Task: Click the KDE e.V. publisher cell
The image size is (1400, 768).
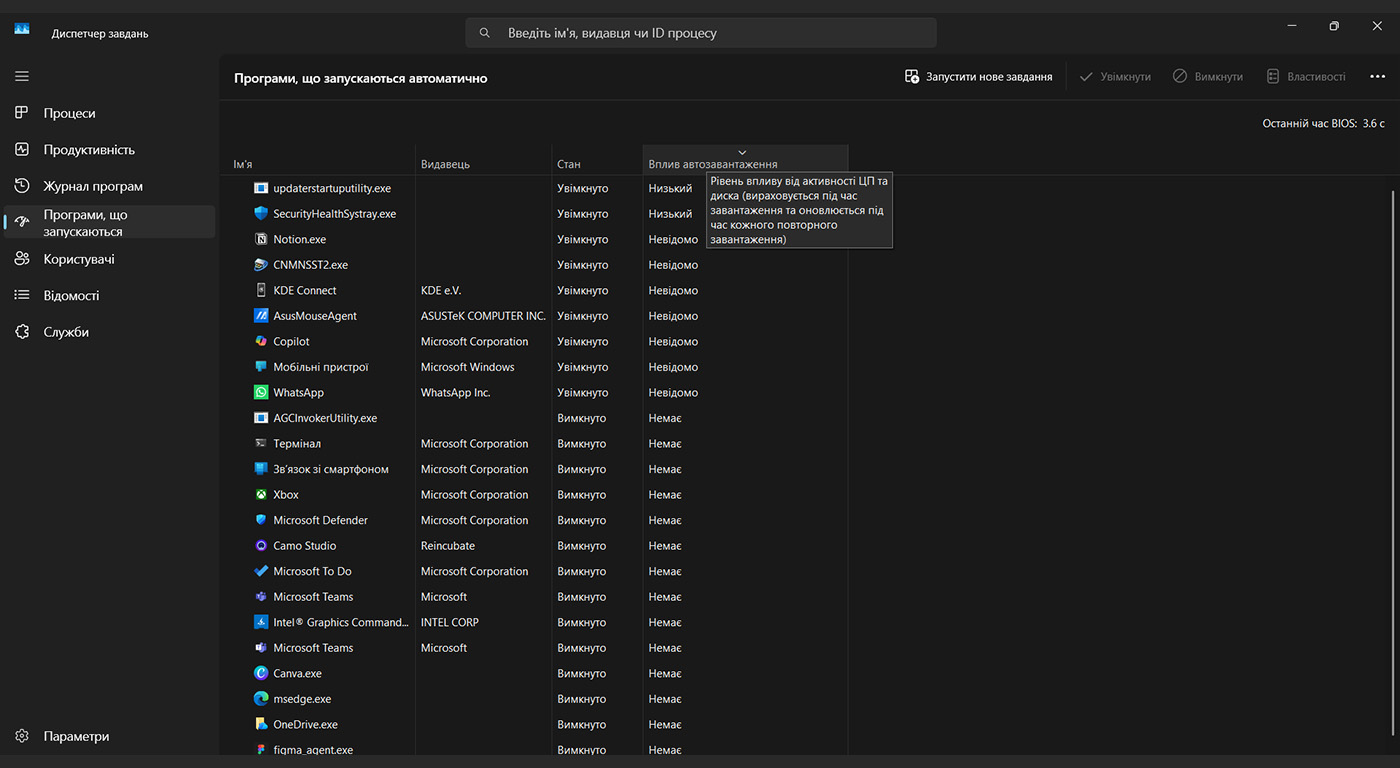Action: [x=441, y=290]
